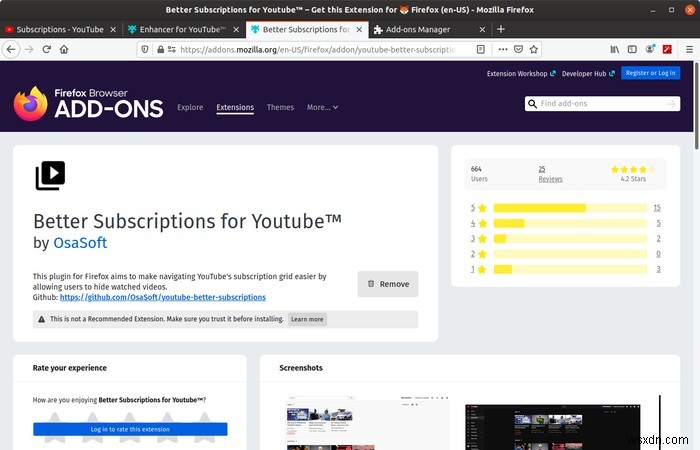This screenshot has height=450, width=700.
Task: Toggle the sidebar icon
Action: pos(632,49)
